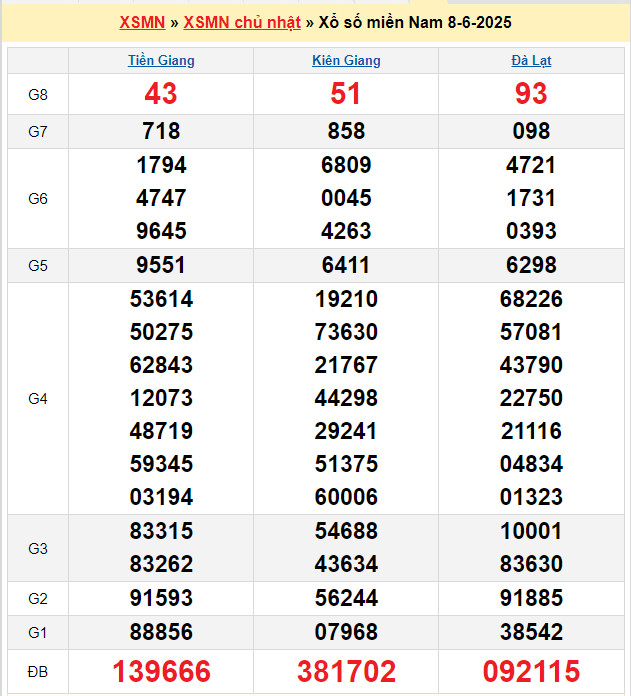Click the G6 number 1794
Viewport: 631px width, 696px height.
coord(161,165)
